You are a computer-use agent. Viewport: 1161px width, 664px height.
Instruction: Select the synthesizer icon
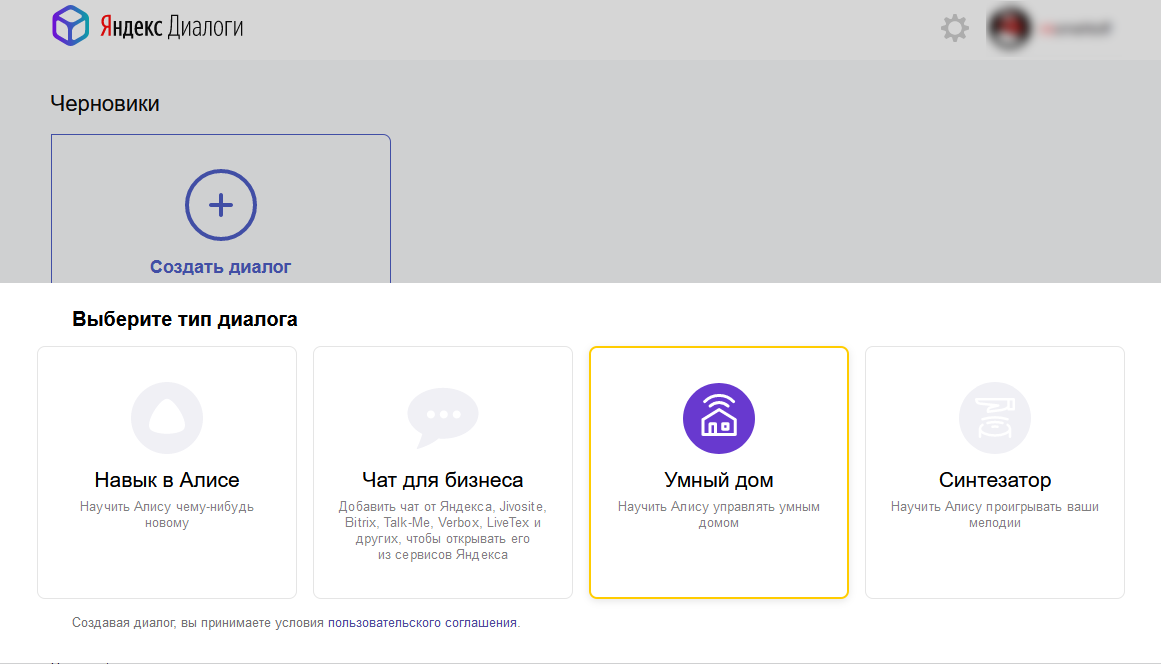click(994, 417)
